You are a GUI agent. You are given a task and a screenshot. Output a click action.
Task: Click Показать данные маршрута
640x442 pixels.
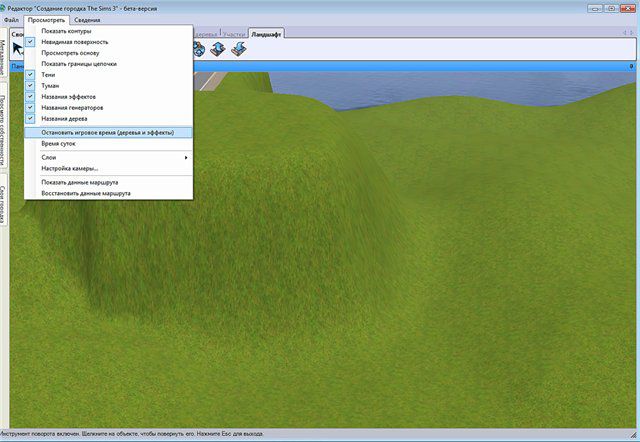(x=80, y=183)
